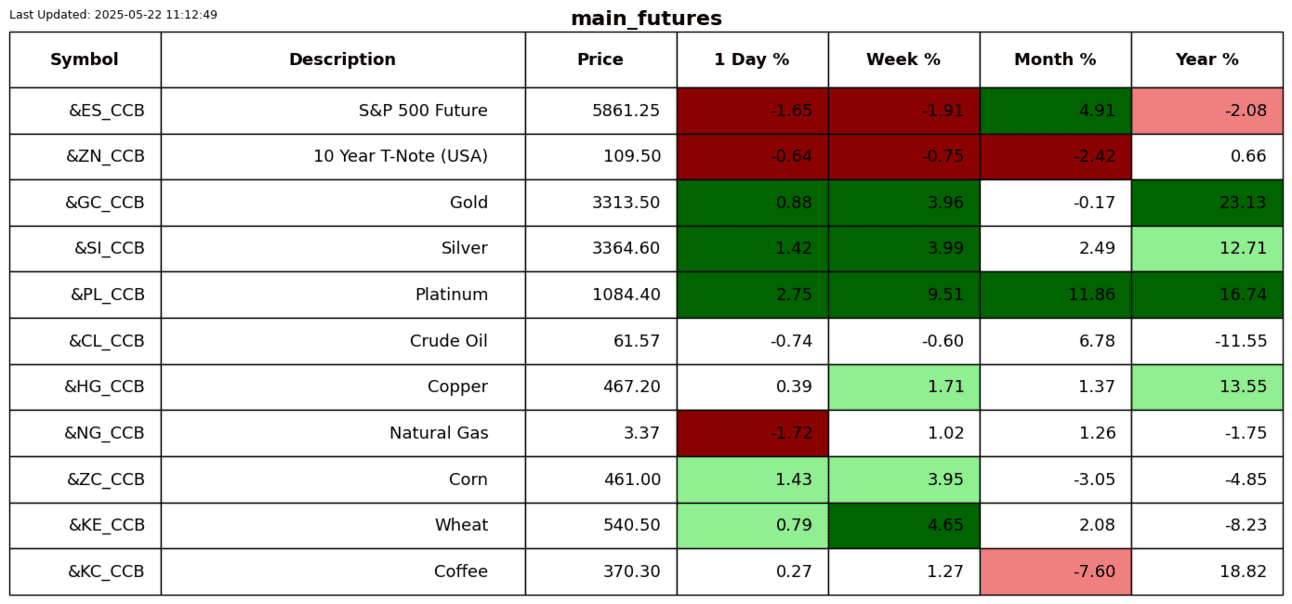Image resolution: width=1292 pixels, height=604 pixels.
Task: Click Platinum's dark green 11.86 month cell
Action: click(1055, 295)
